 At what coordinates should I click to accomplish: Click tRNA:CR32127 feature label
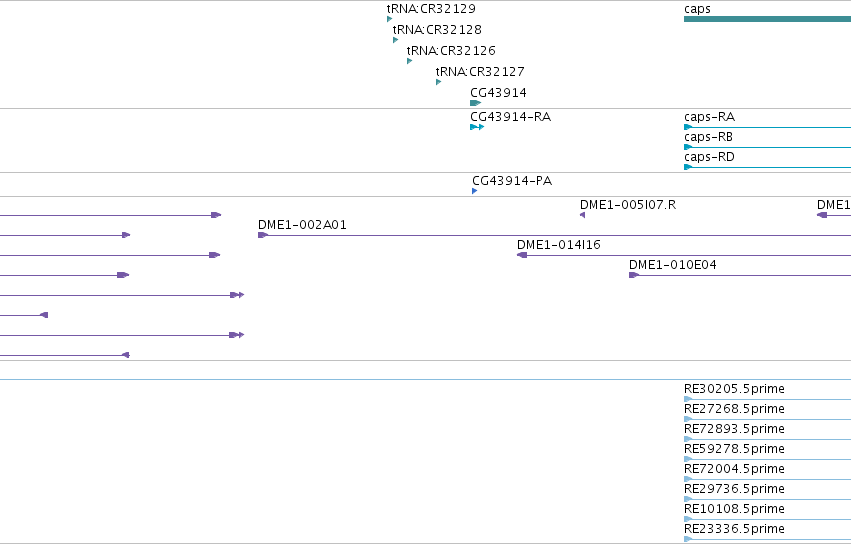(x=480, y=72)
